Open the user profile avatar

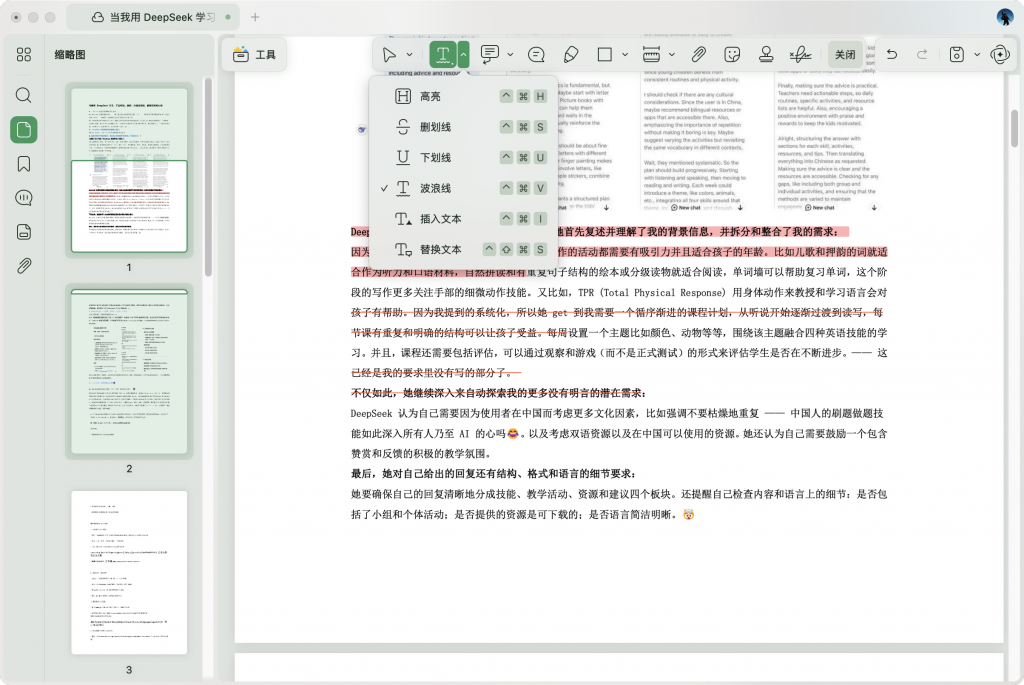point(1005,17)
